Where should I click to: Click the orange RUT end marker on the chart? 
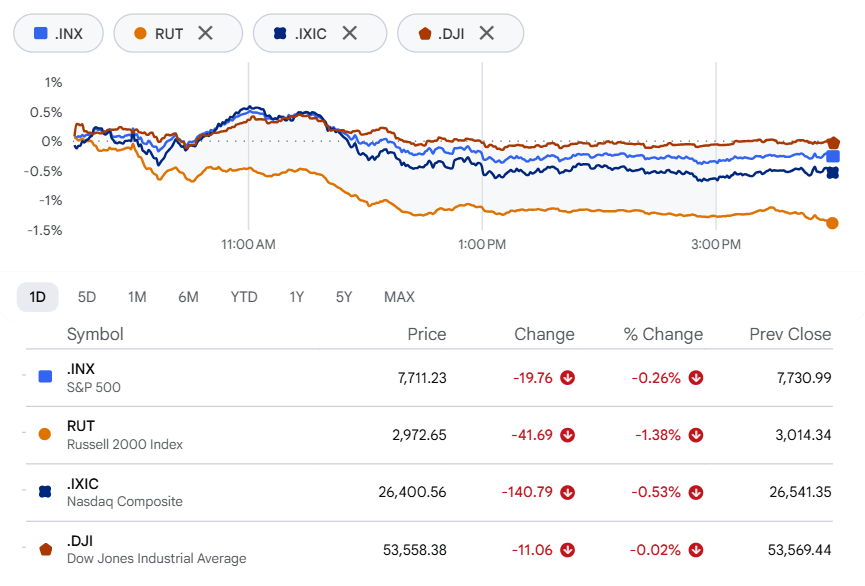[832, 223]
